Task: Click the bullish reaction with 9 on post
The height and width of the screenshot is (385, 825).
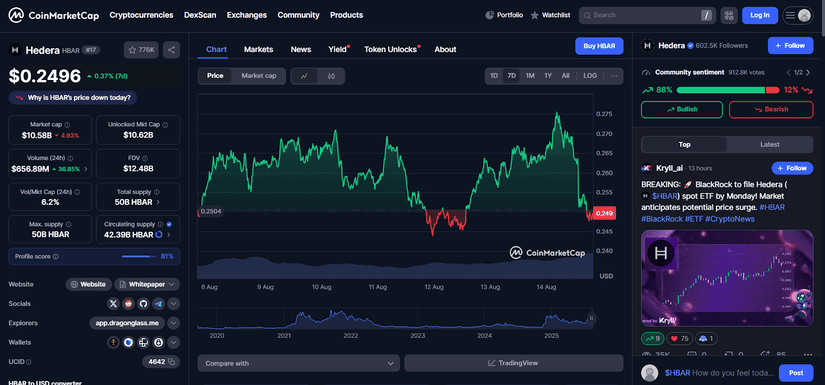Action: 653,339
